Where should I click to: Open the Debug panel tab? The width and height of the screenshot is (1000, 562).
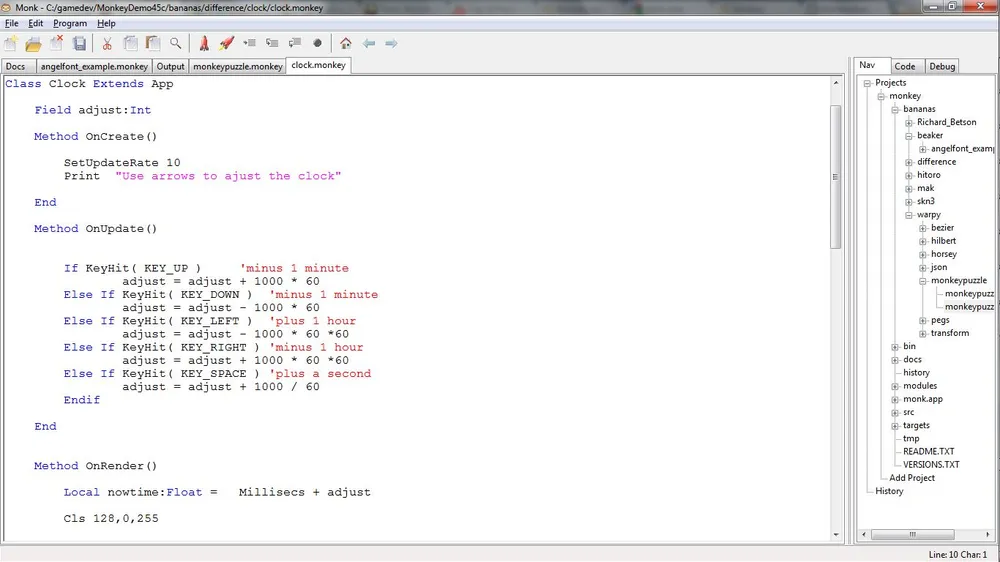point(942,67)
